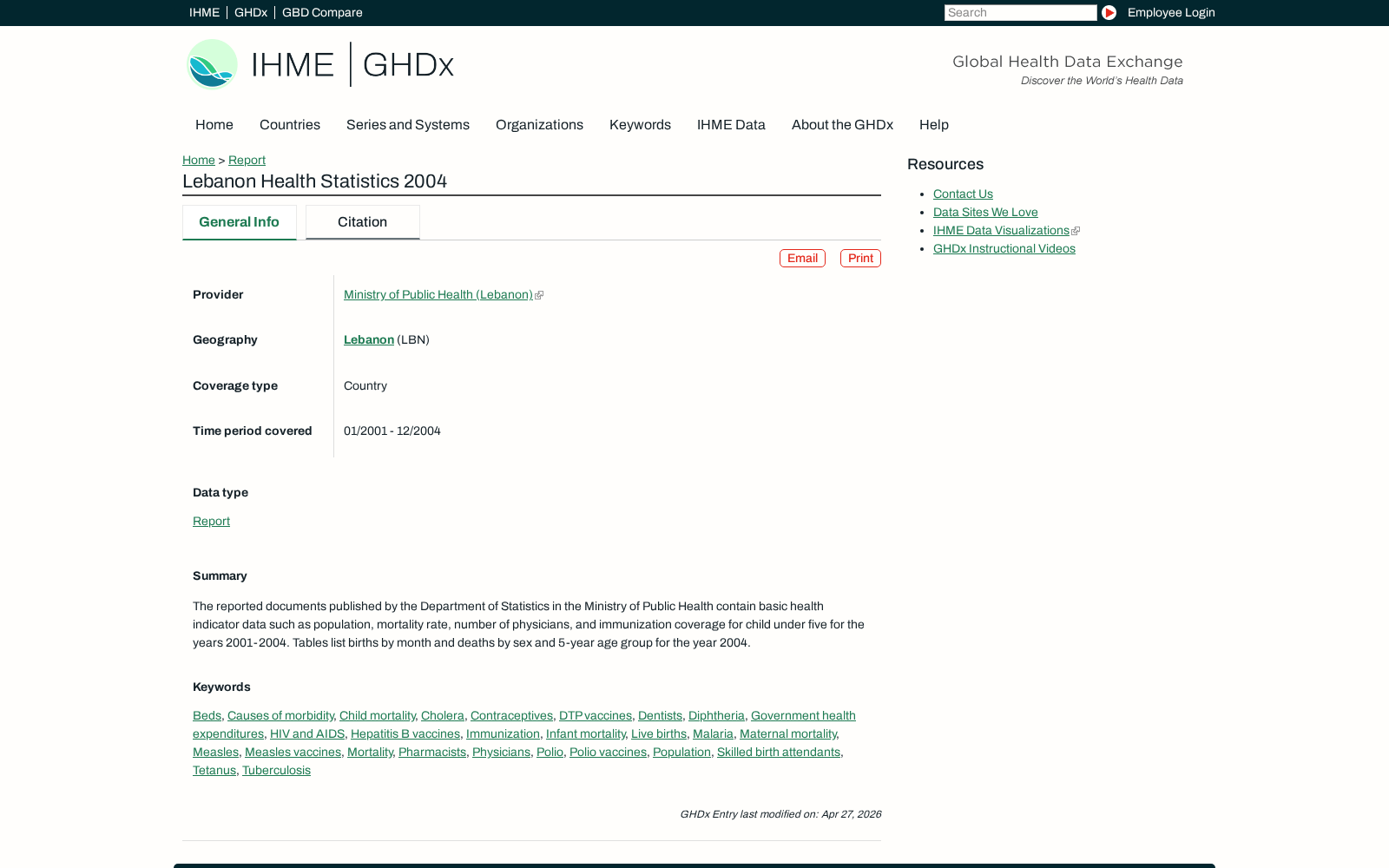Open Contact Us resource link
The width and height of the screenshot is (1389, 868).
pos(963,194)
